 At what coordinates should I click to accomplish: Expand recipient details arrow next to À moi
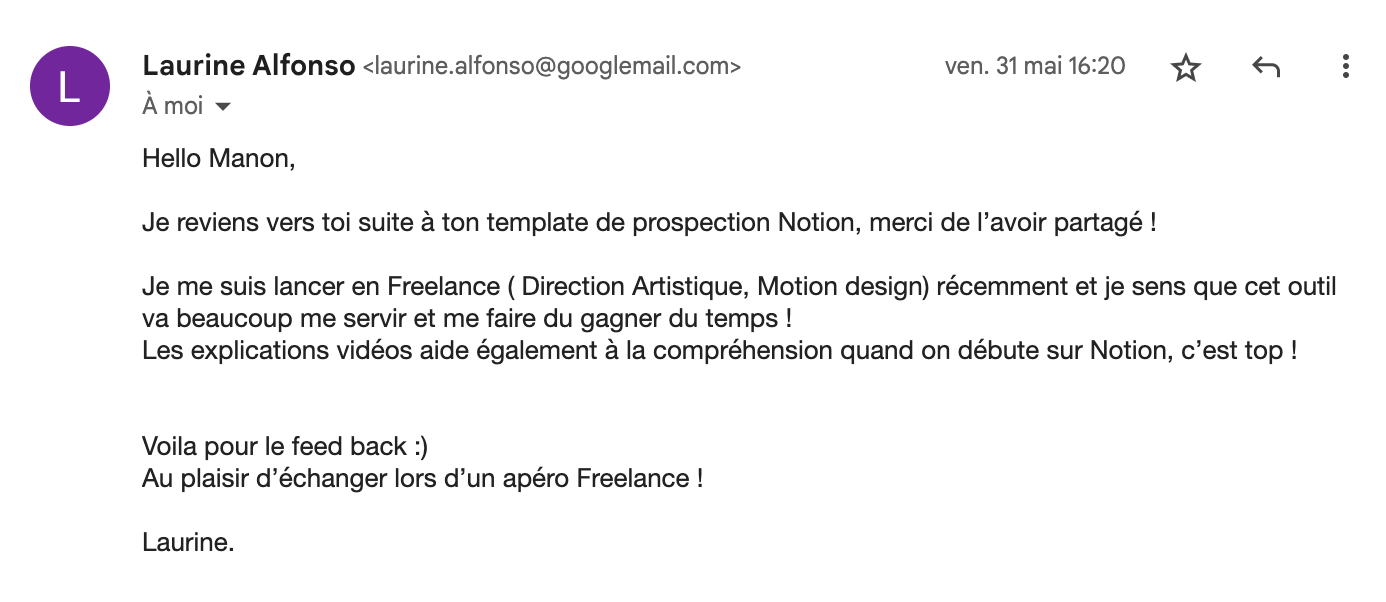(223, 106)
